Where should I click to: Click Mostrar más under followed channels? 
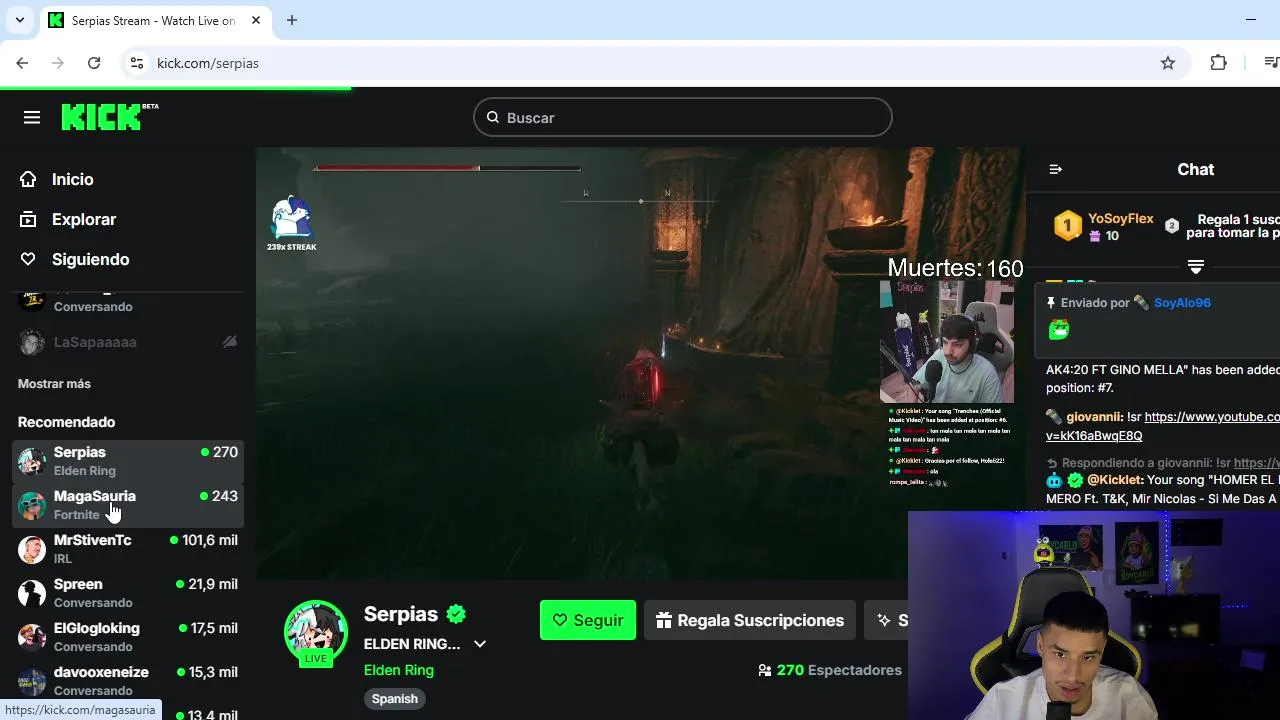point(54,384)
